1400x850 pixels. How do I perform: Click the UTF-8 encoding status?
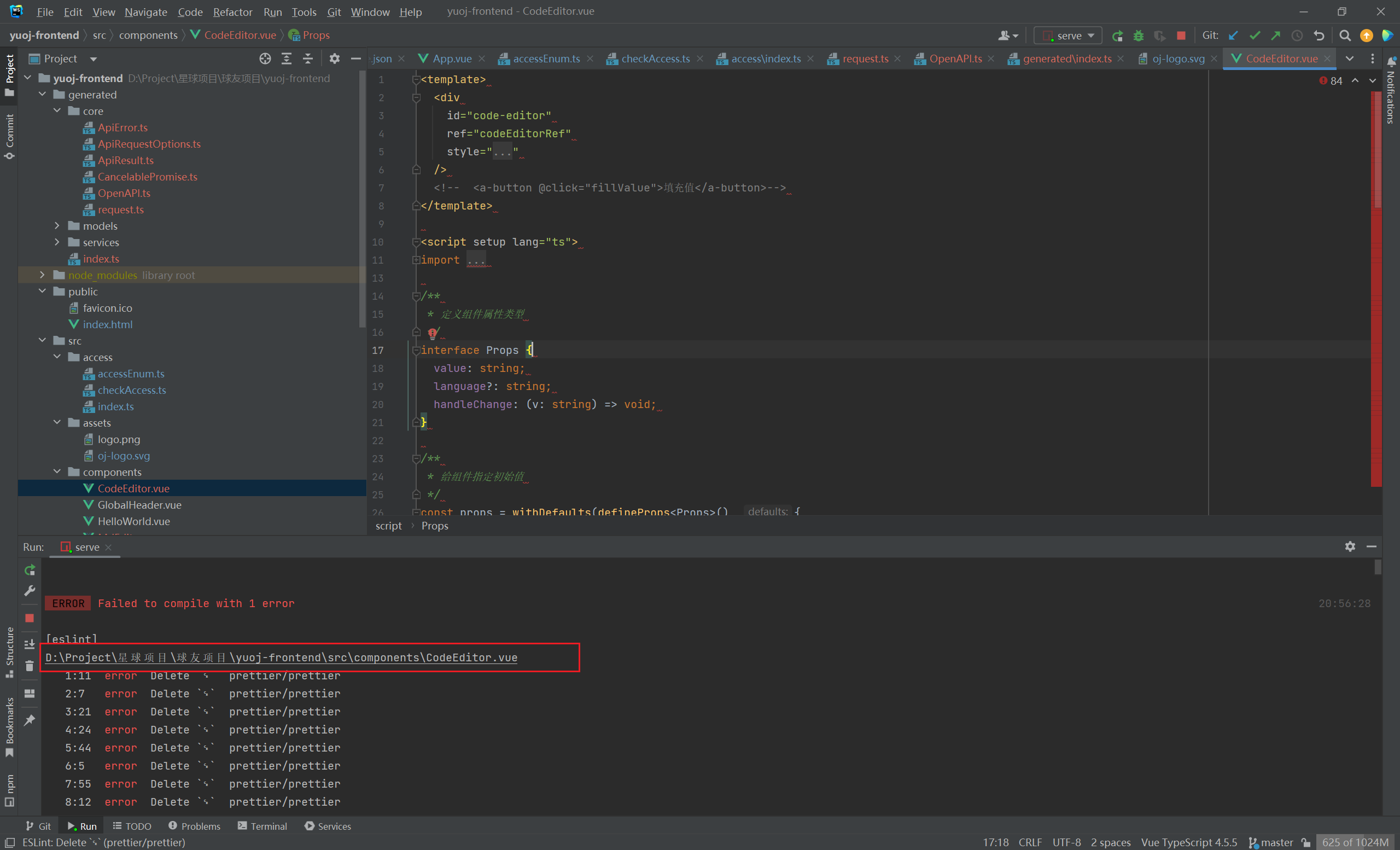[1066, 842]
